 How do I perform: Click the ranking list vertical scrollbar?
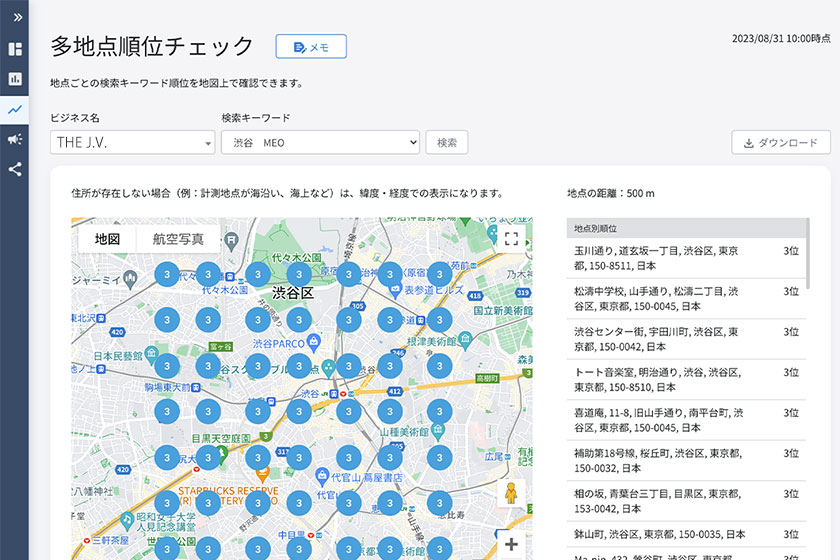808,254
